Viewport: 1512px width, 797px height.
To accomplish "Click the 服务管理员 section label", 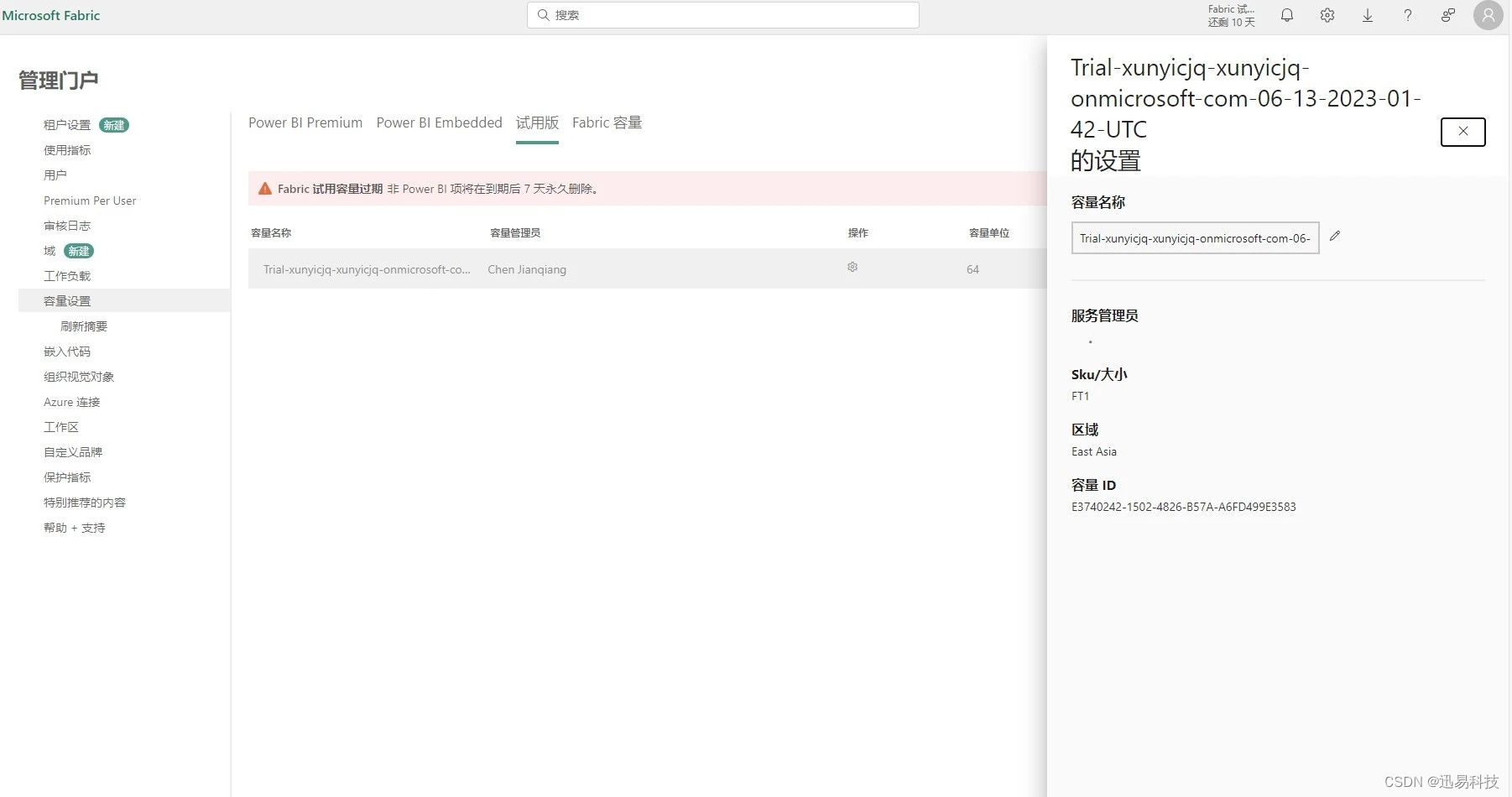I will (1104, 315).
